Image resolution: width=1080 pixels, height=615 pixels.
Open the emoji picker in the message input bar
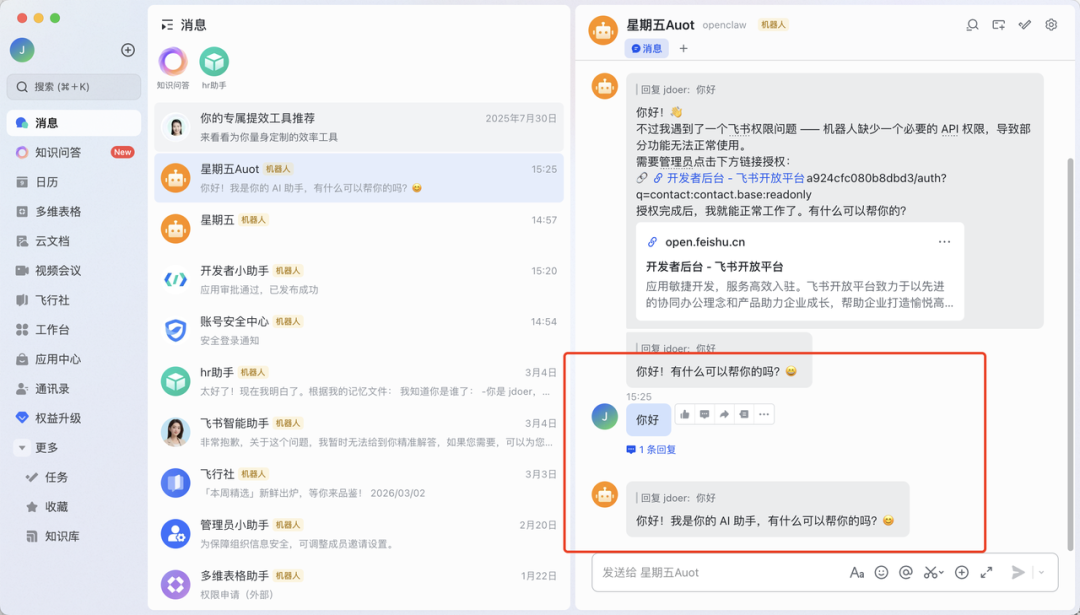[x=881, y=572]
